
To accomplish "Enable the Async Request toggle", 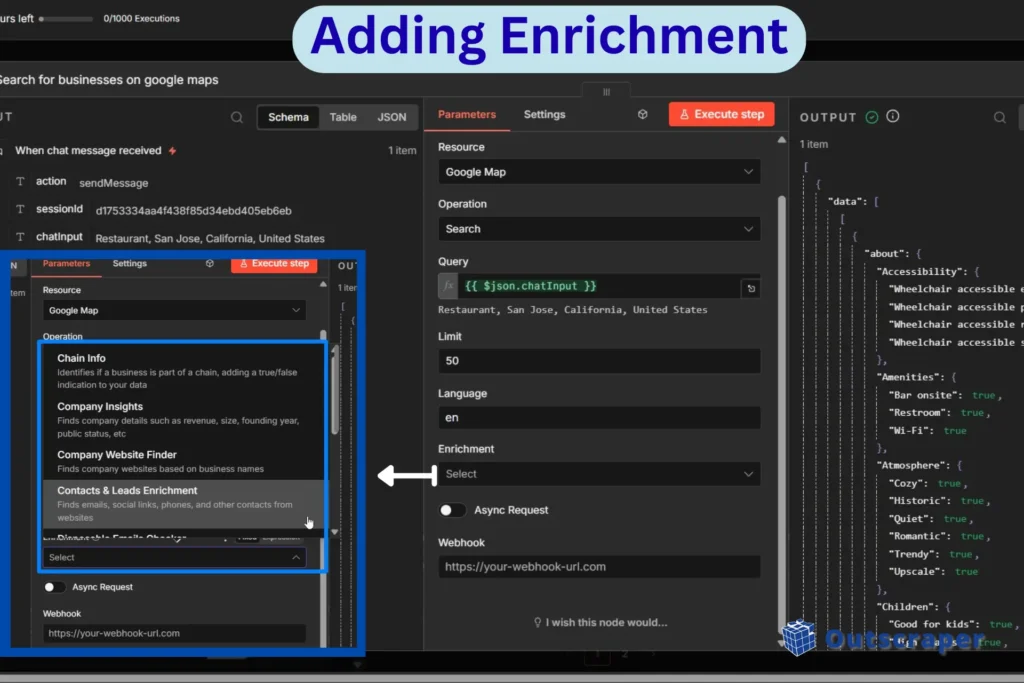I will (452, 510).
